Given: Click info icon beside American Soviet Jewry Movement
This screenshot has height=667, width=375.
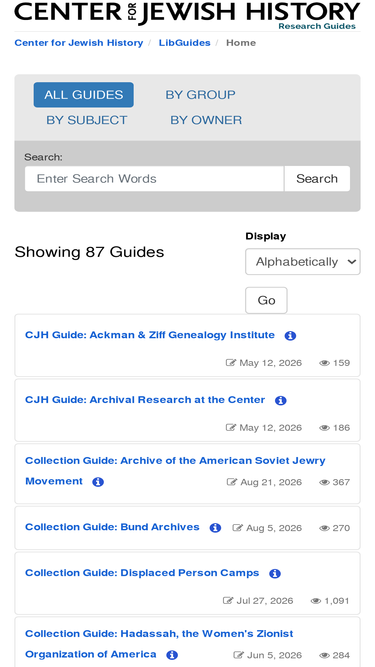Looking at the screenshot, I should pos(98,482).
